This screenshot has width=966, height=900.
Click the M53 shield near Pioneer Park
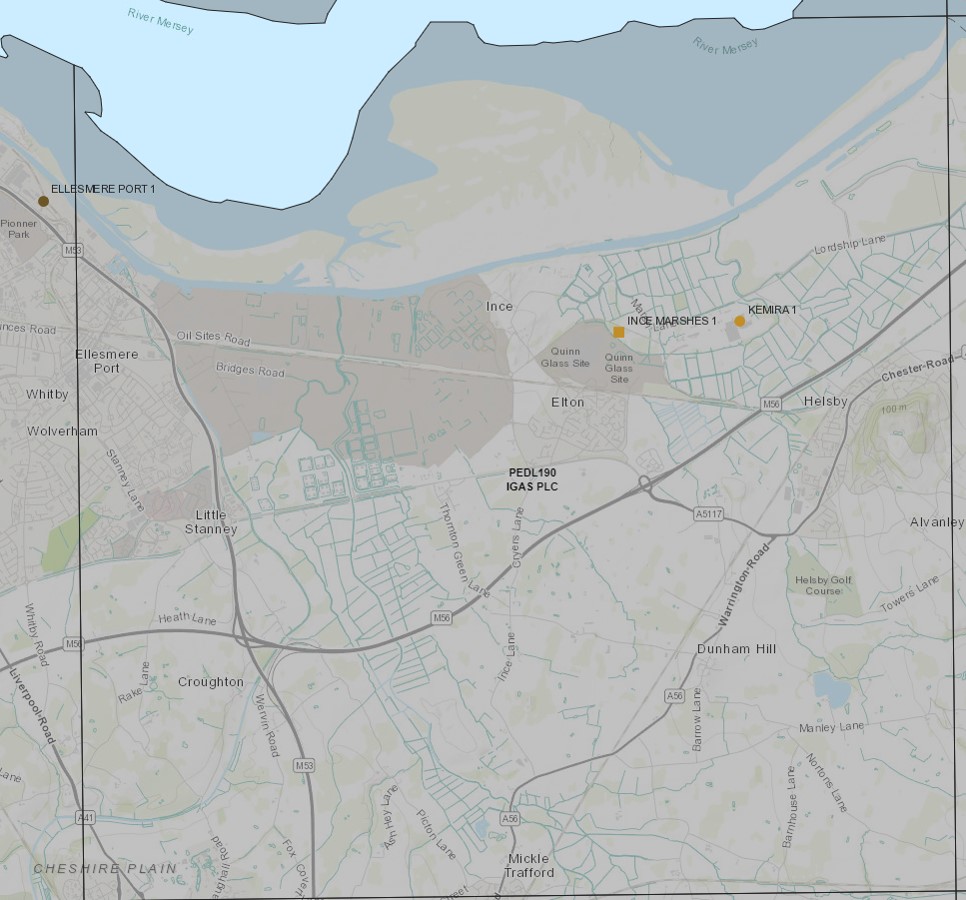[x=72, y=250]
